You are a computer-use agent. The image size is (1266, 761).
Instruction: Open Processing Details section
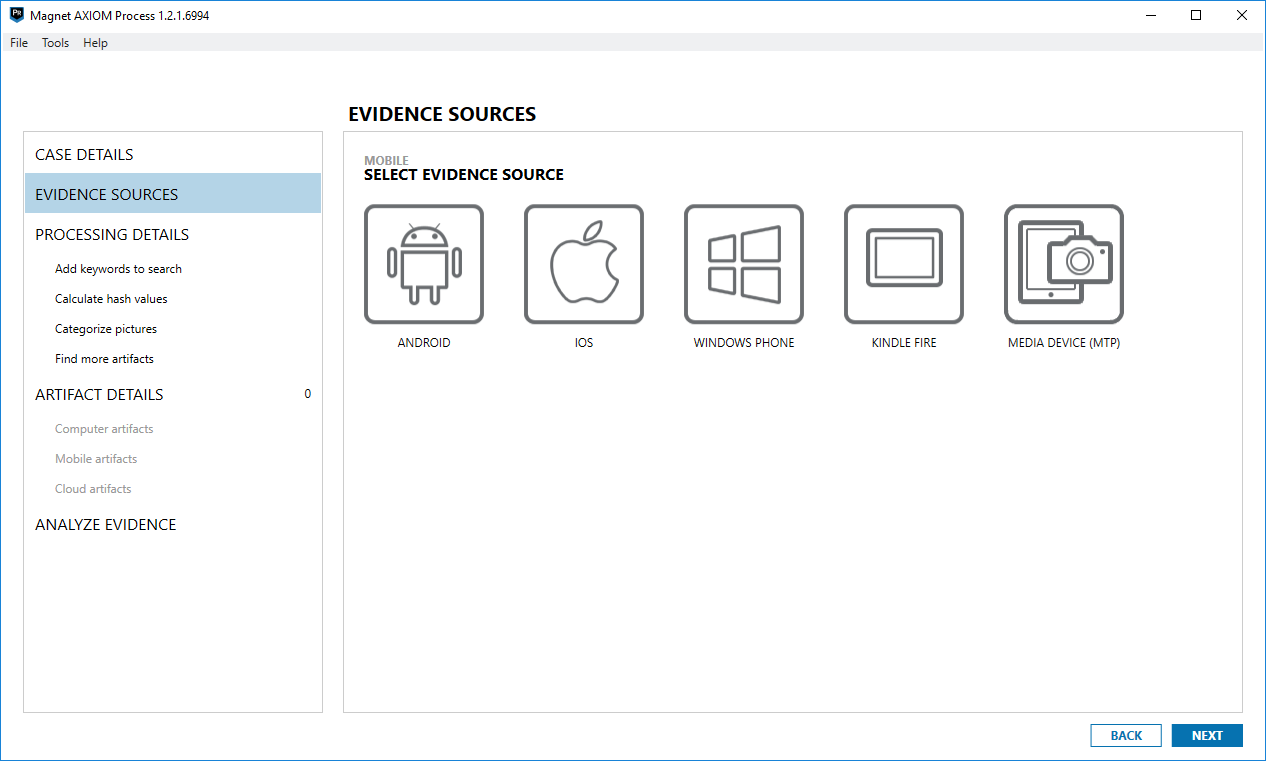[112, 235]
